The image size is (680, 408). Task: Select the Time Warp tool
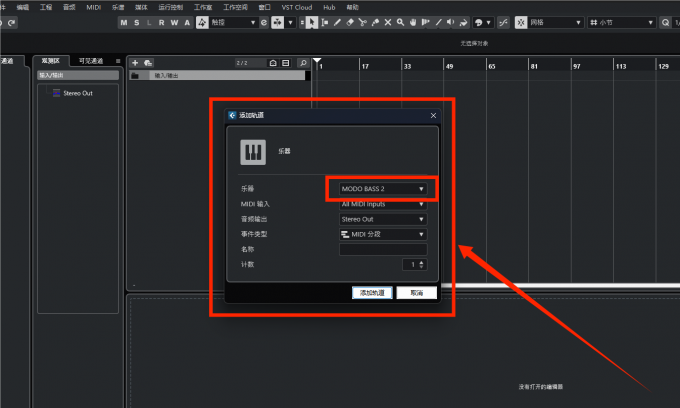click(425, 23)
